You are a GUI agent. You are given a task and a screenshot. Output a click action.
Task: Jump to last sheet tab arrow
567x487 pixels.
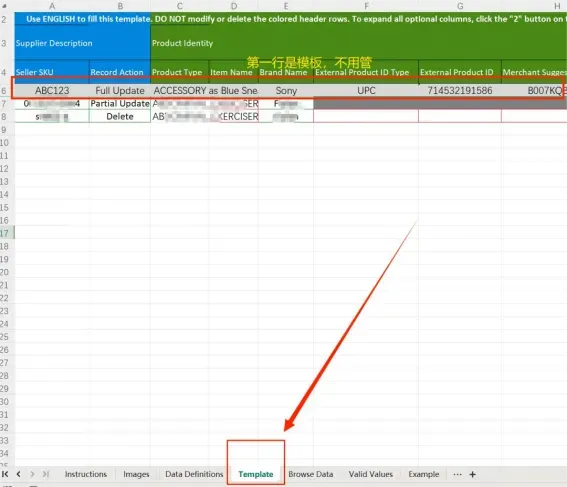click(x=46, y=474)
